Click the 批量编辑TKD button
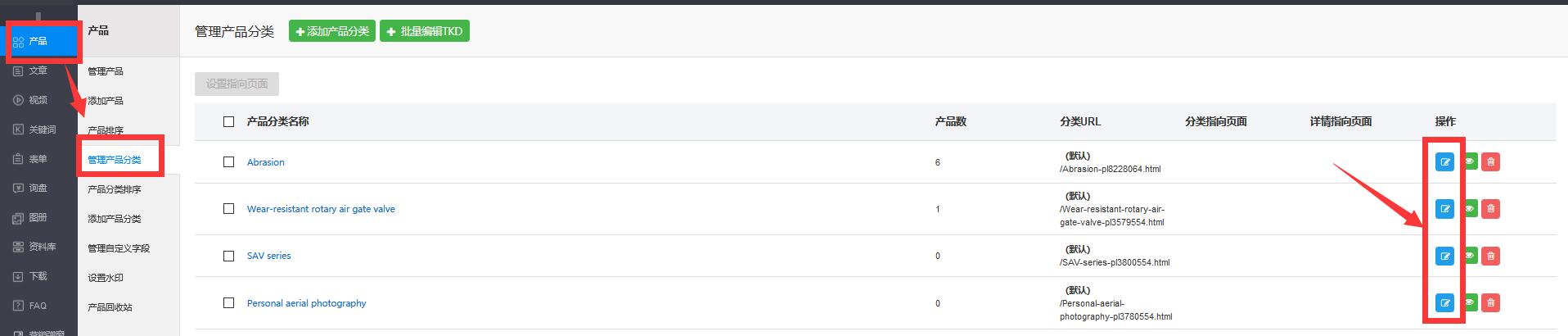Image resolution: width=1568 pixels, height=336 pixels. (x=424, y=32)
